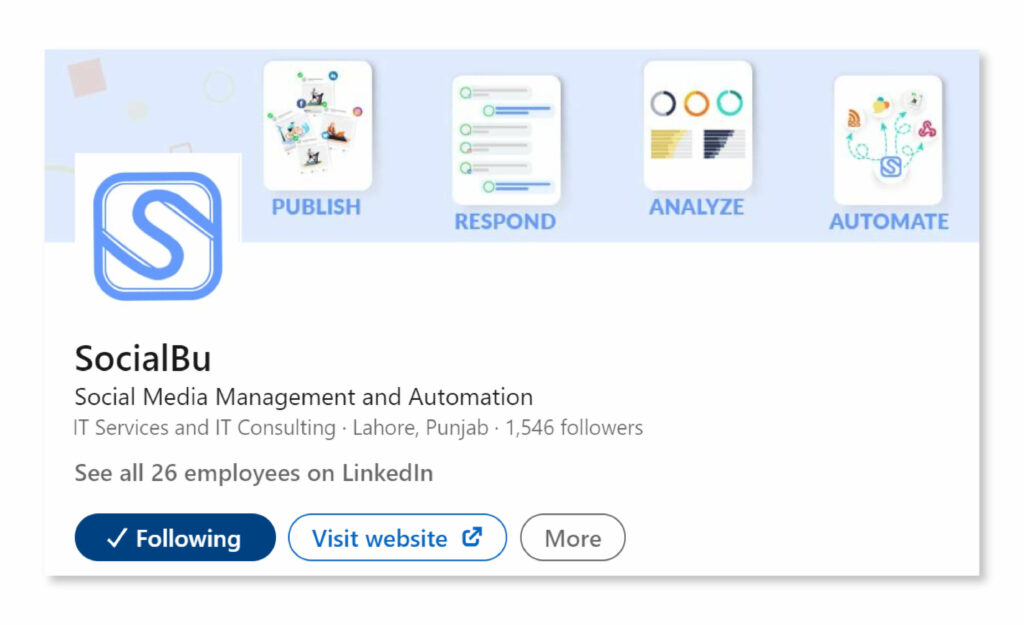This screenshot has height=625, width=1024.
Task: Click the Publish illustration card
Action: coord(317,125)
